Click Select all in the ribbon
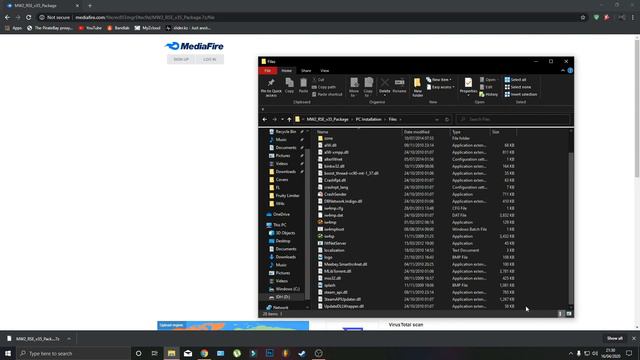The height and width of the screenshot is (360, 640). pos(516,80)
